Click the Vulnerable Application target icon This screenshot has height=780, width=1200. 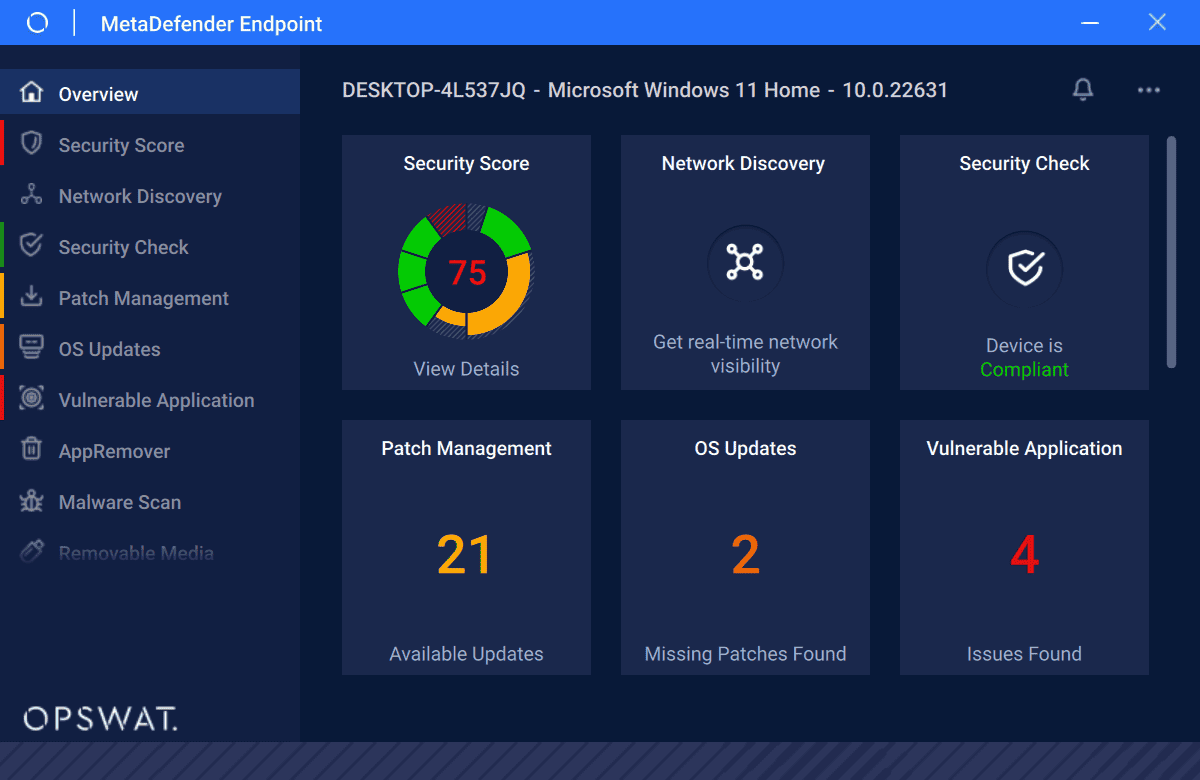pos(32,399)
